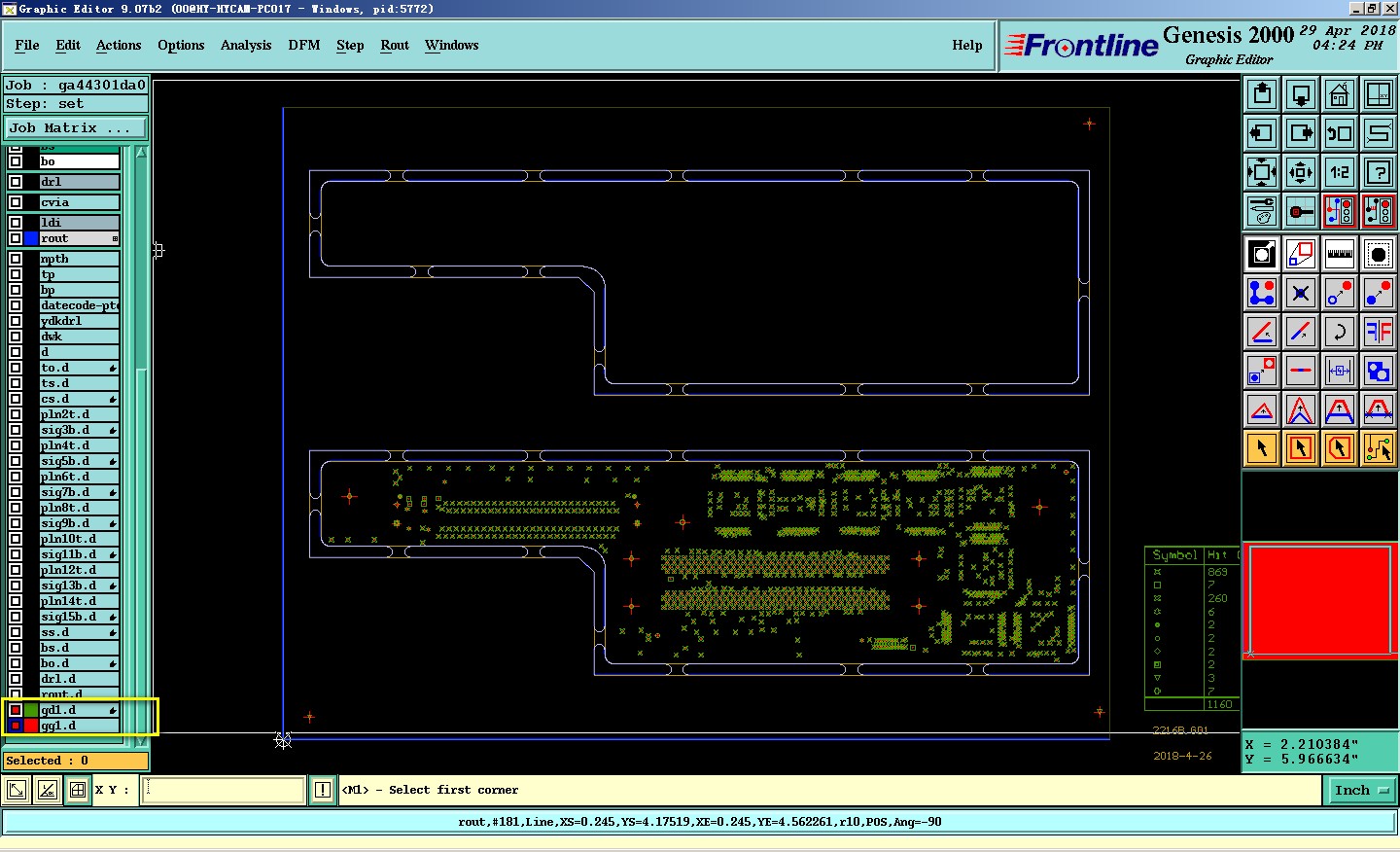Open the Job Matrix button
This screenshot has height=852, width=1400.
[76, 127]
